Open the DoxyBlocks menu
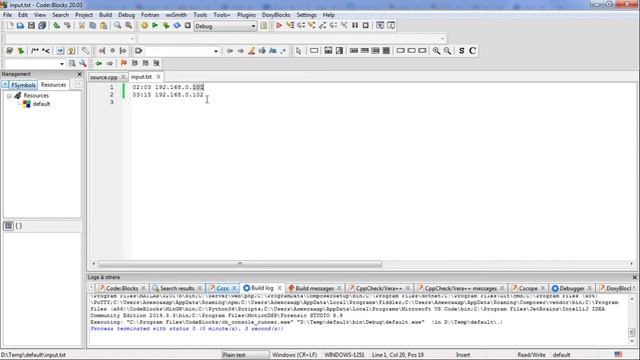Viewport: 640px width, 360px height. point(276,15)
